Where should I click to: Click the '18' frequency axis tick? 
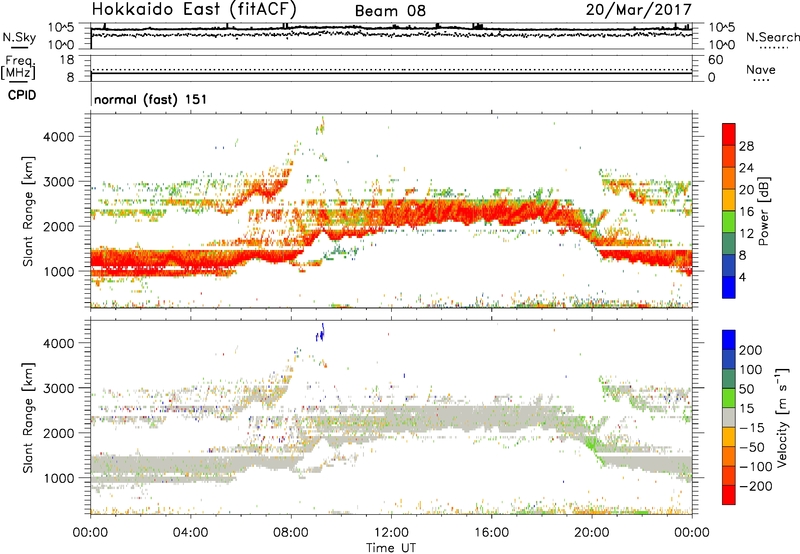(x=67, y=60)
